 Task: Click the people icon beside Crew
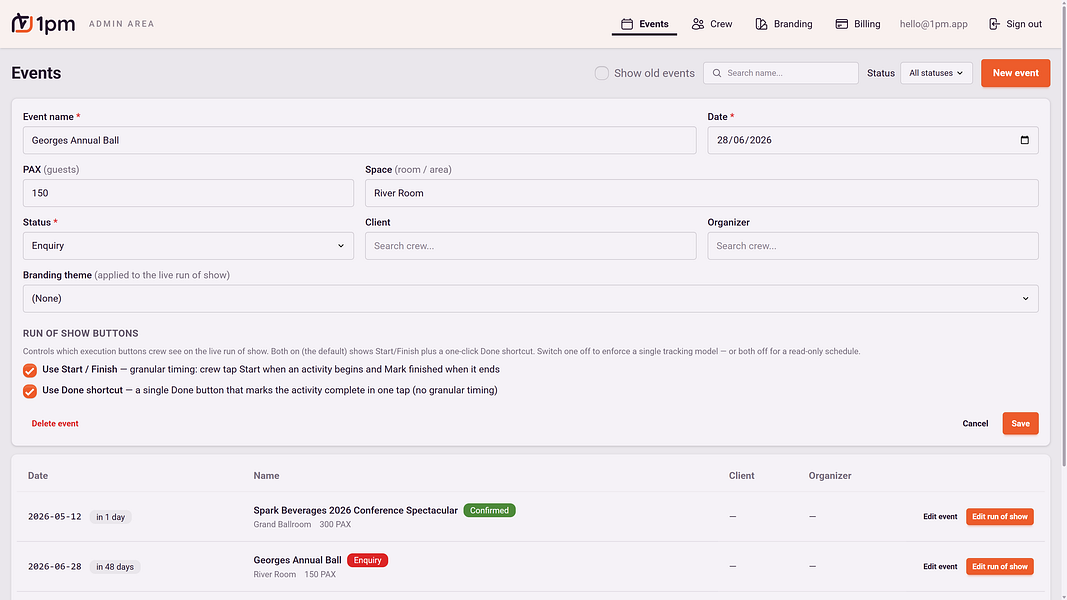[697, 24]
